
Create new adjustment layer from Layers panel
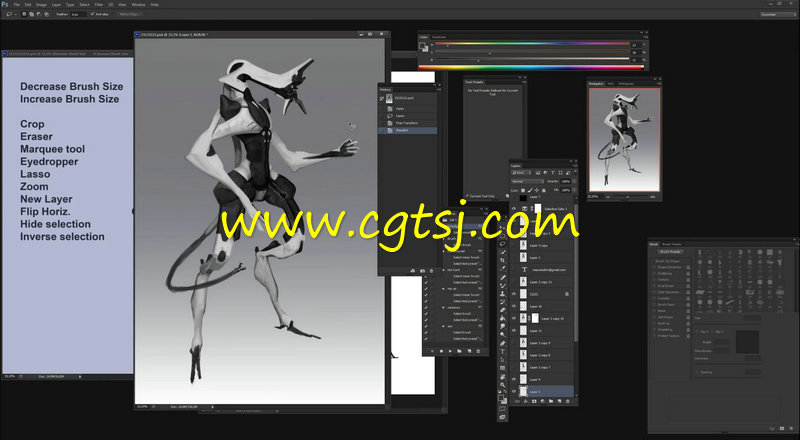coord(542,401)
